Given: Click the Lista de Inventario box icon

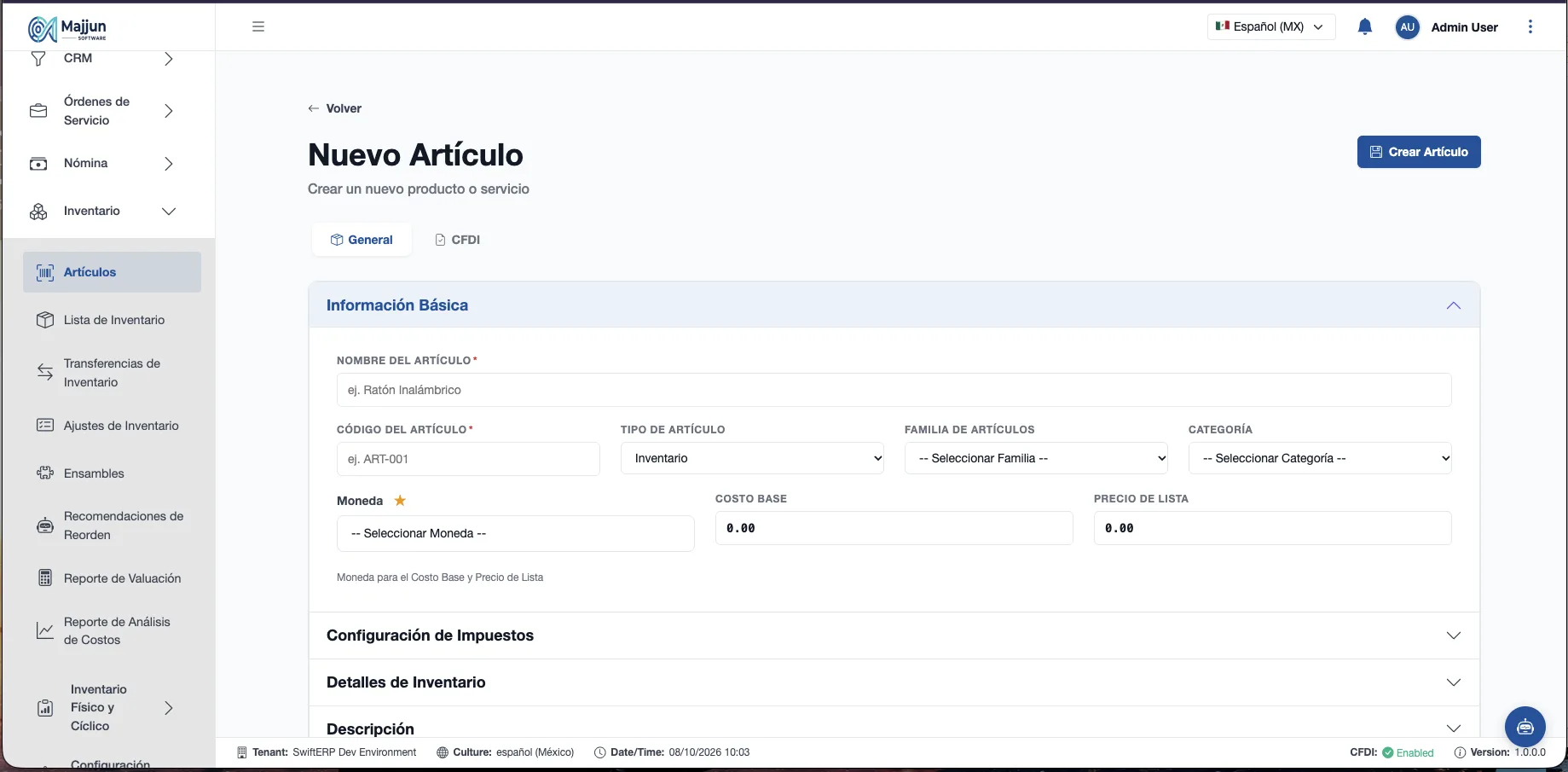Looking at the screenshot, I should (45, 320).
